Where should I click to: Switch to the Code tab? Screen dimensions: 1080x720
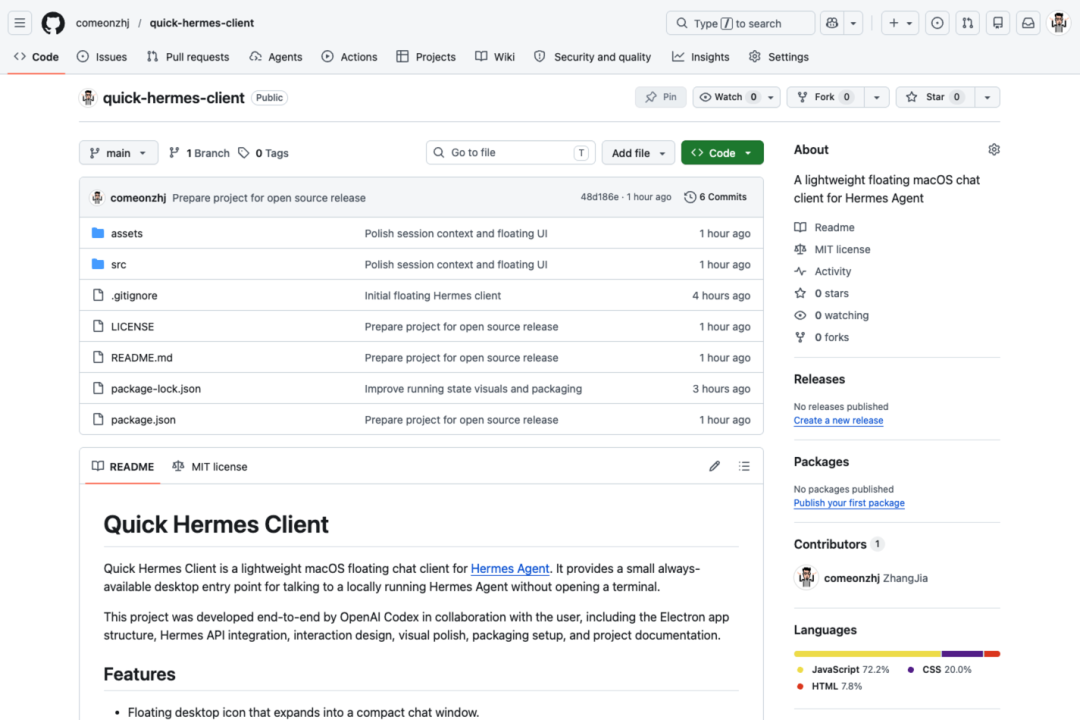pyautogui.click(x=37, y=56)
